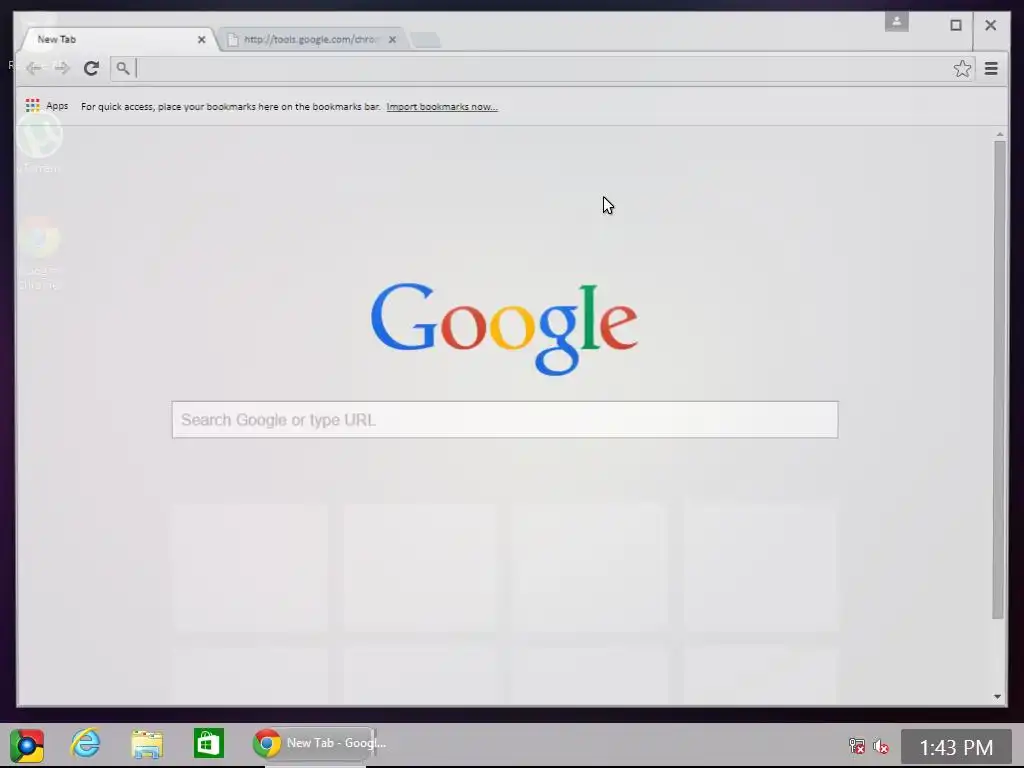Viewport: 1024px width, 768px height.
Task: Click the Import bookmarks now link
Action: [442, 106]
